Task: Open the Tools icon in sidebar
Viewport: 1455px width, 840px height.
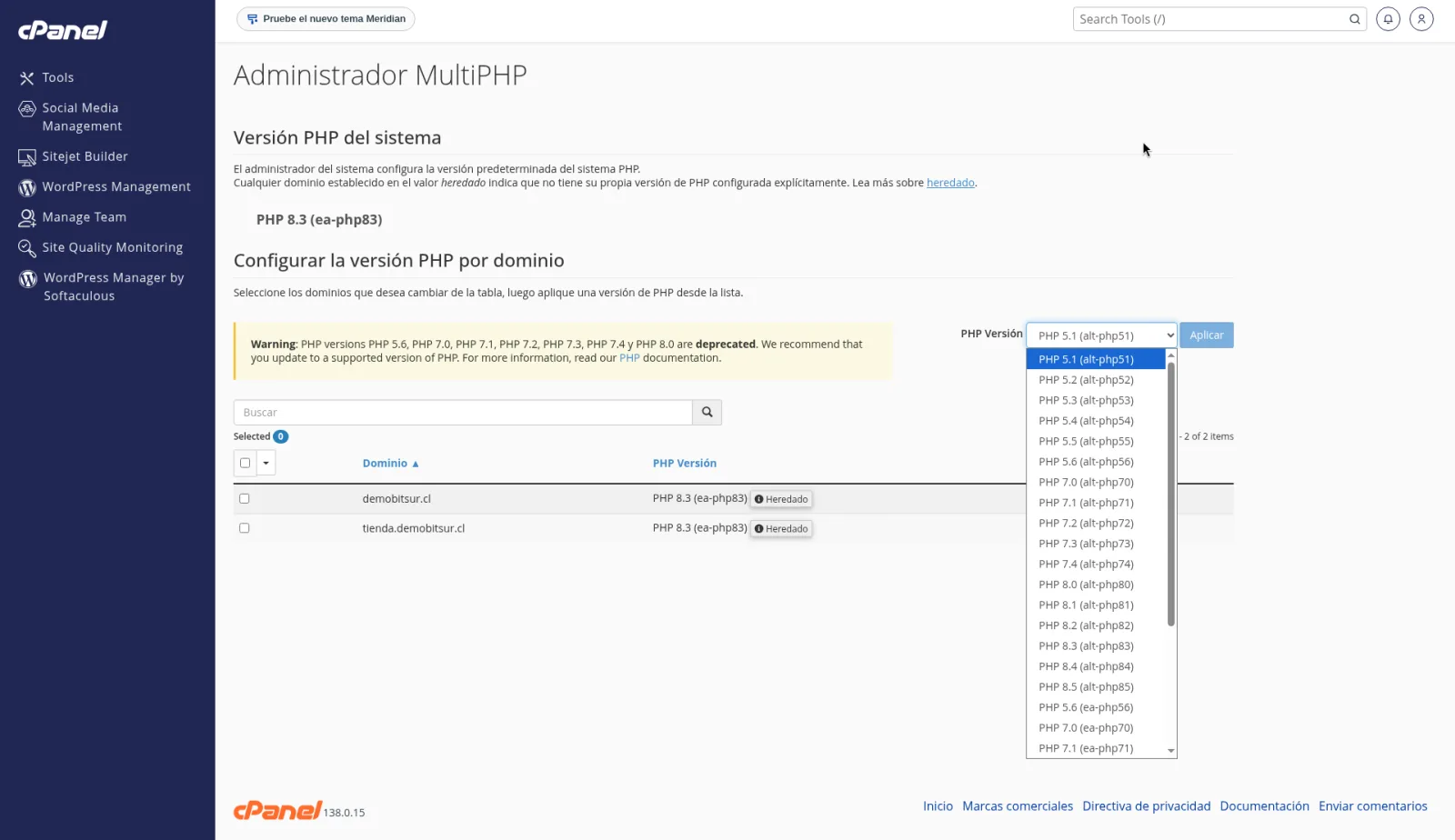Action: coord(27,78)
